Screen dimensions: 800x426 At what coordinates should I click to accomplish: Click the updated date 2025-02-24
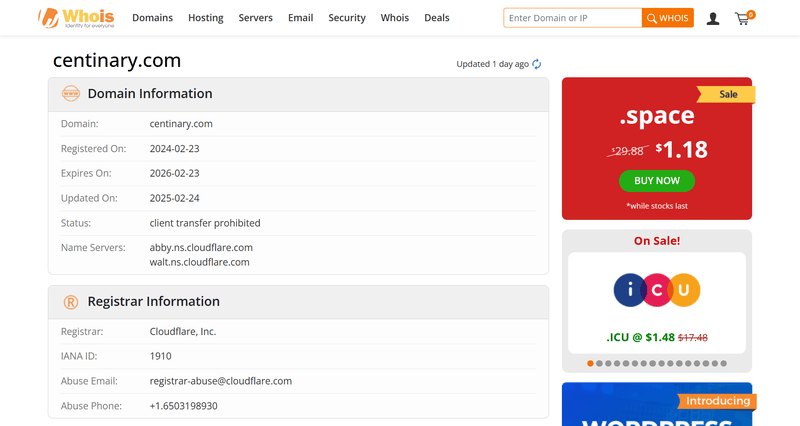174,198
